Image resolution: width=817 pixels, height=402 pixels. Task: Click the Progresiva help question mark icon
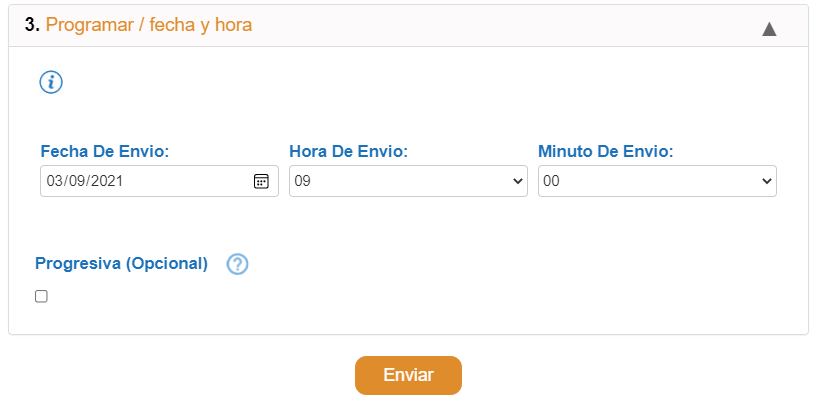pyautogui.click(x=238, y=265)
